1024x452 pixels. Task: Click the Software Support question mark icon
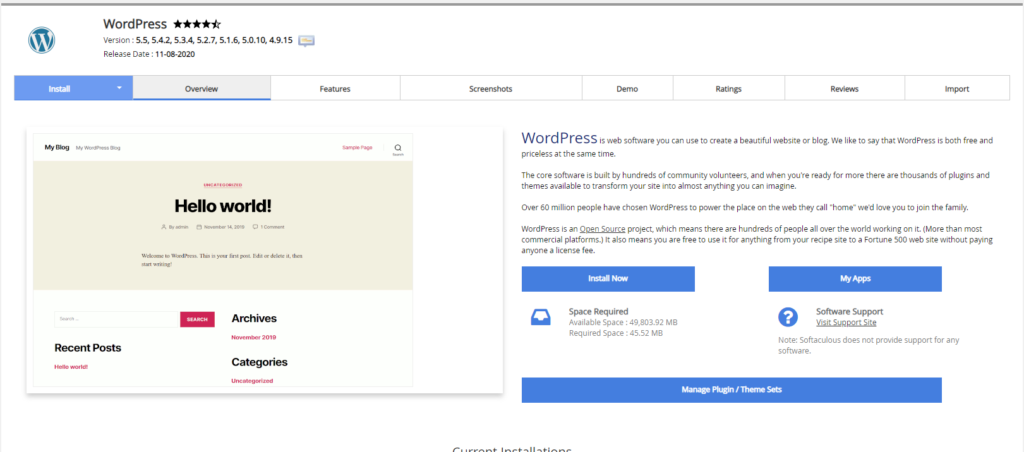click(788, 317)
